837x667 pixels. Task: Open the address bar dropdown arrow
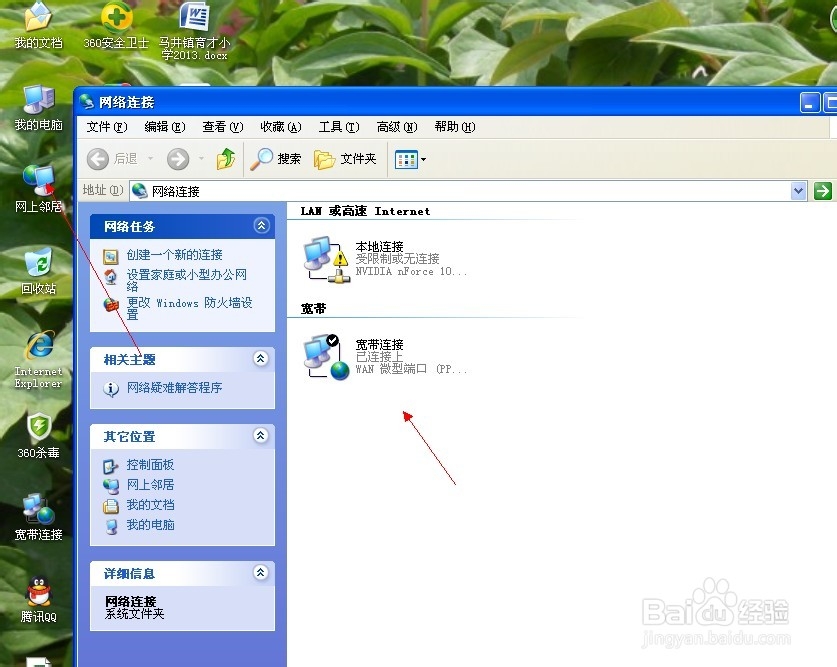pos(798,191)
